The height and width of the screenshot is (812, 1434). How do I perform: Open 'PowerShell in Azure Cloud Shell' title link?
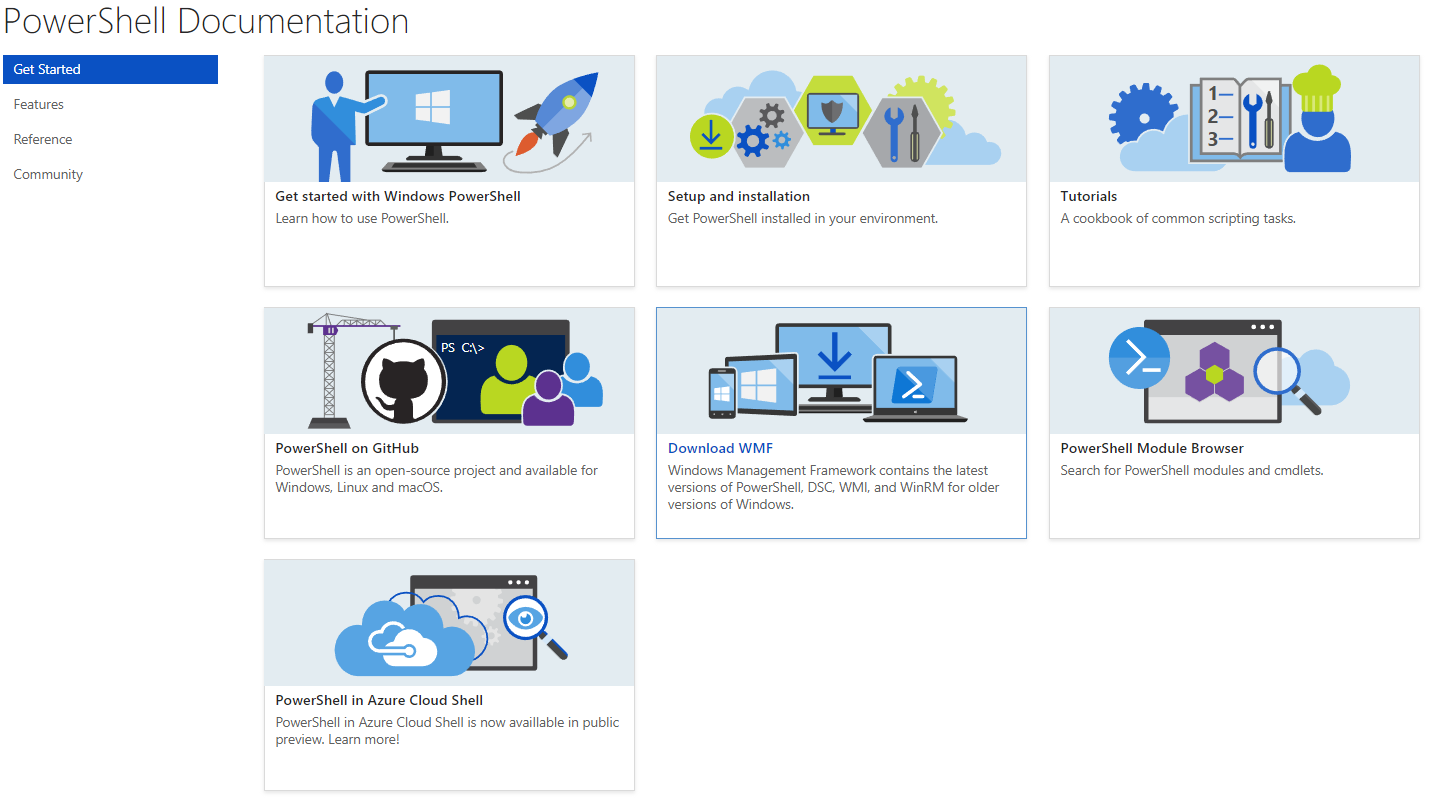[379, 700]
